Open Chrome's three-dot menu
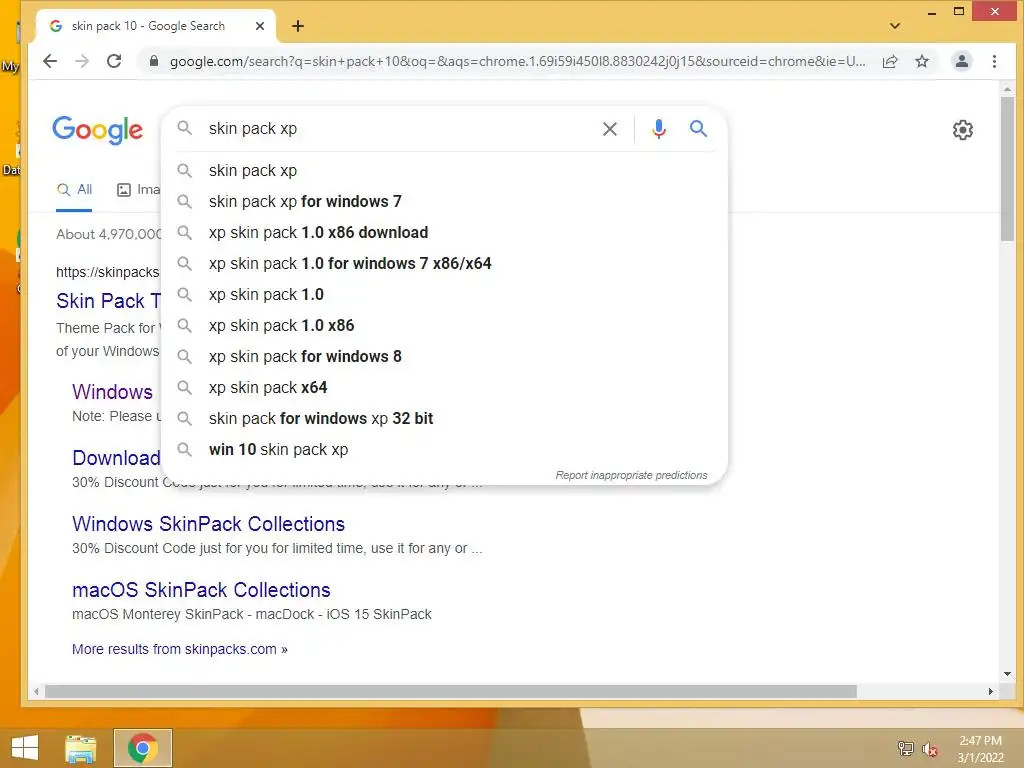Screen dimensions: 1024x768 pyautogui.click(x=994, y=61)
